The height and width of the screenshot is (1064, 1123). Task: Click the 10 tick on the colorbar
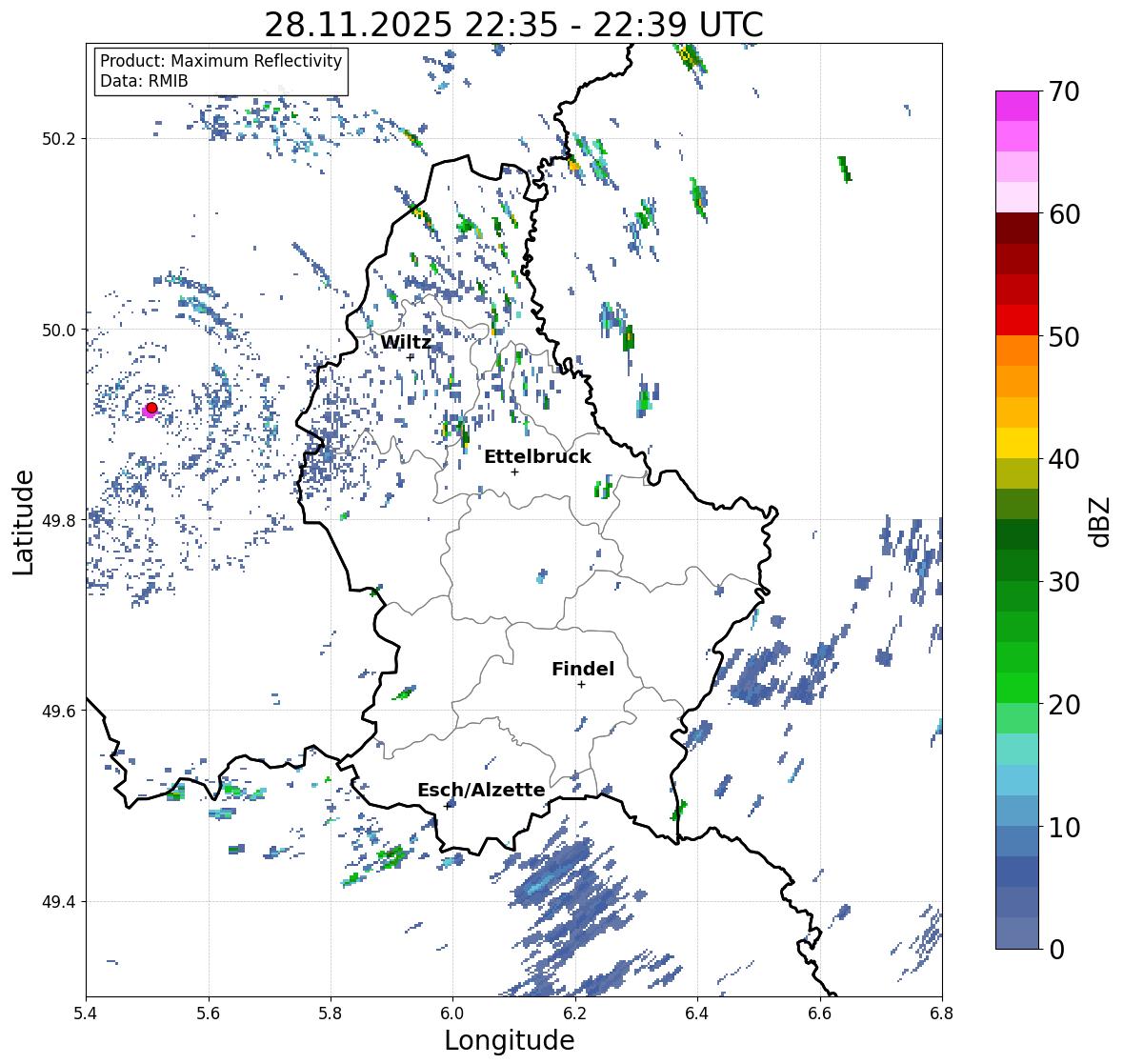click(1064, 827)
